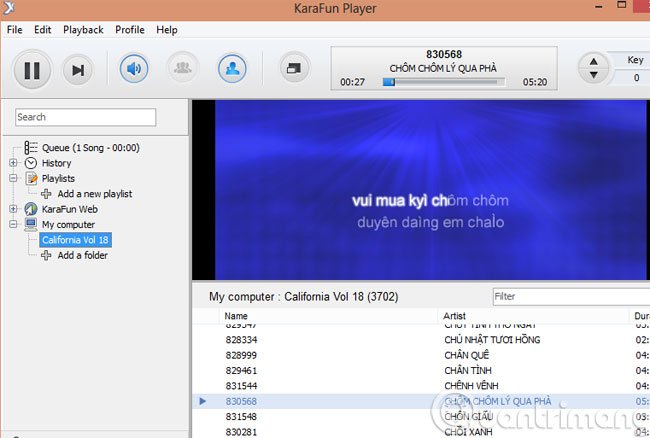Click the play indicator arrow on row 830568
650x438 pixels.
pyautogui.click(x=203, y=401)
